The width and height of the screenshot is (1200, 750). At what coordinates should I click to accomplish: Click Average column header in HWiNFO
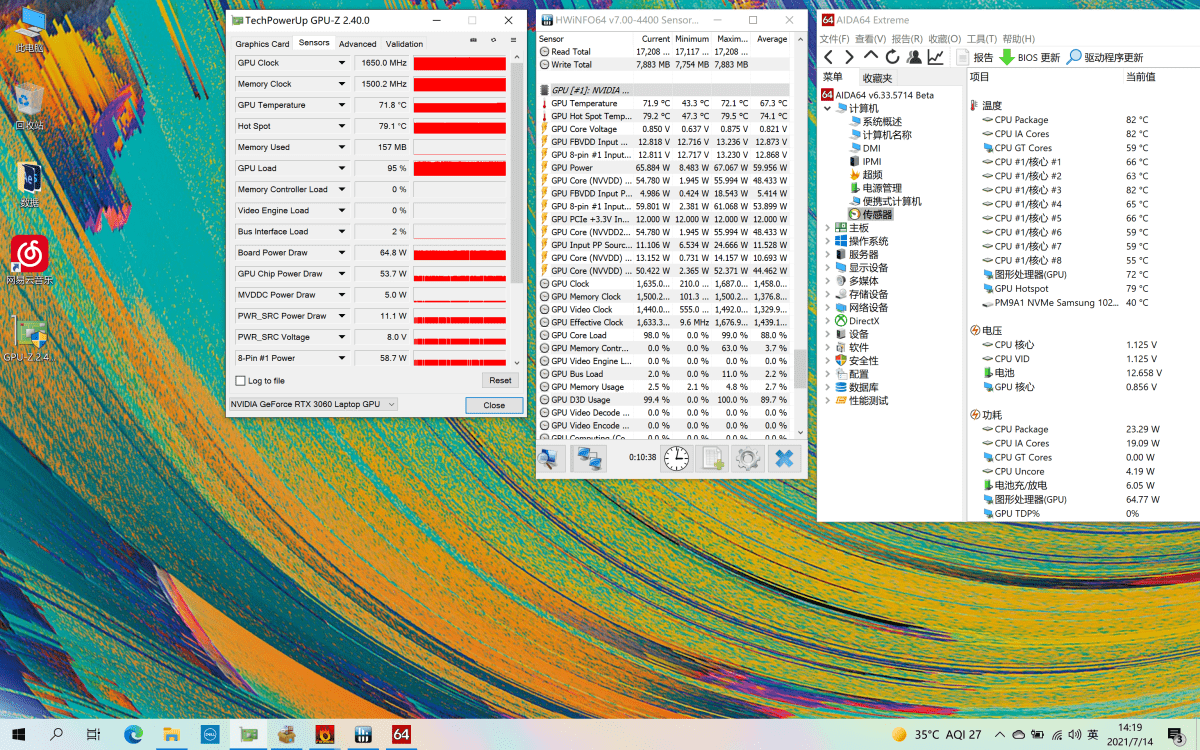[x=772, y=39]
